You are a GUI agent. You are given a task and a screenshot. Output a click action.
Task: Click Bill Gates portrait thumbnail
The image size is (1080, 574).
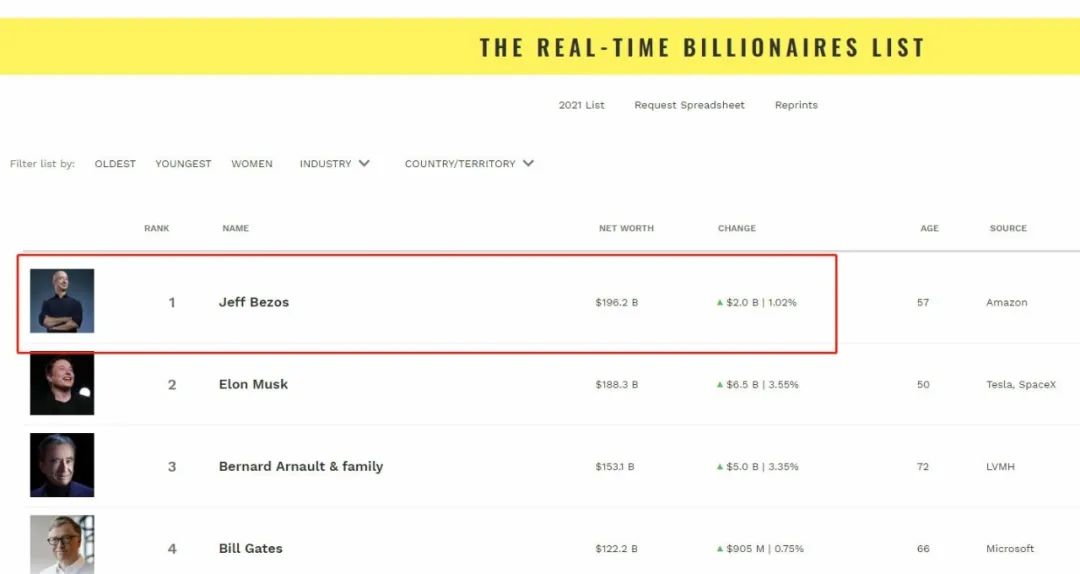click(x=62, y=544)
